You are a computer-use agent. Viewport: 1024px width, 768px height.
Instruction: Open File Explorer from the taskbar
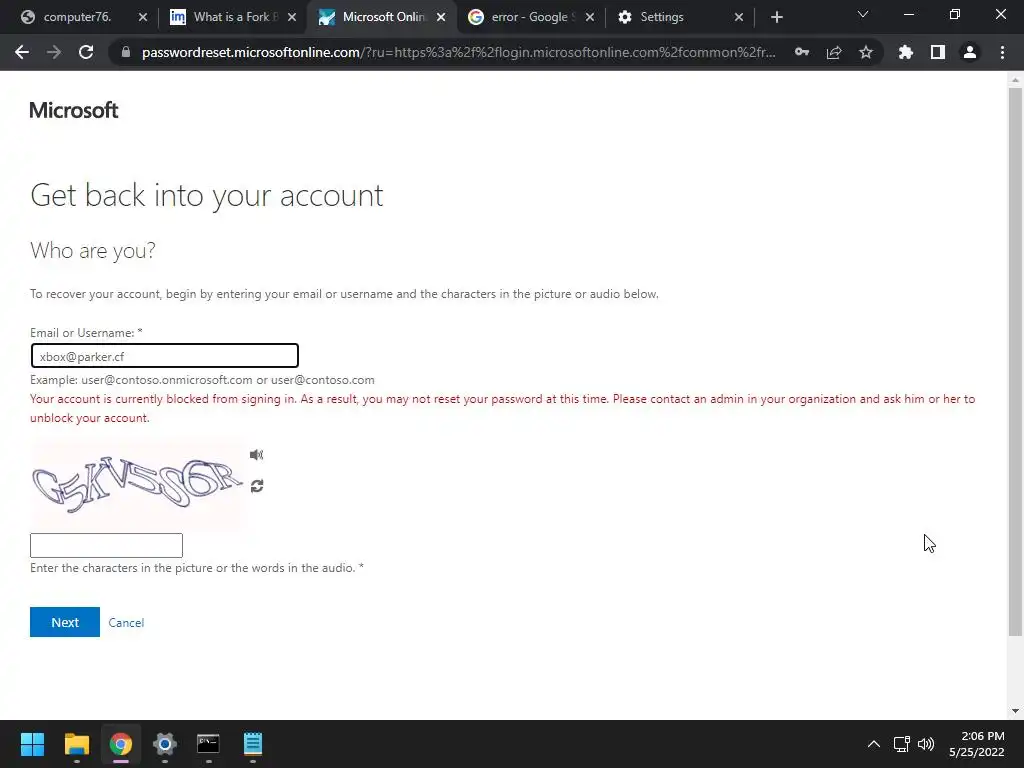tap(76, 744)
